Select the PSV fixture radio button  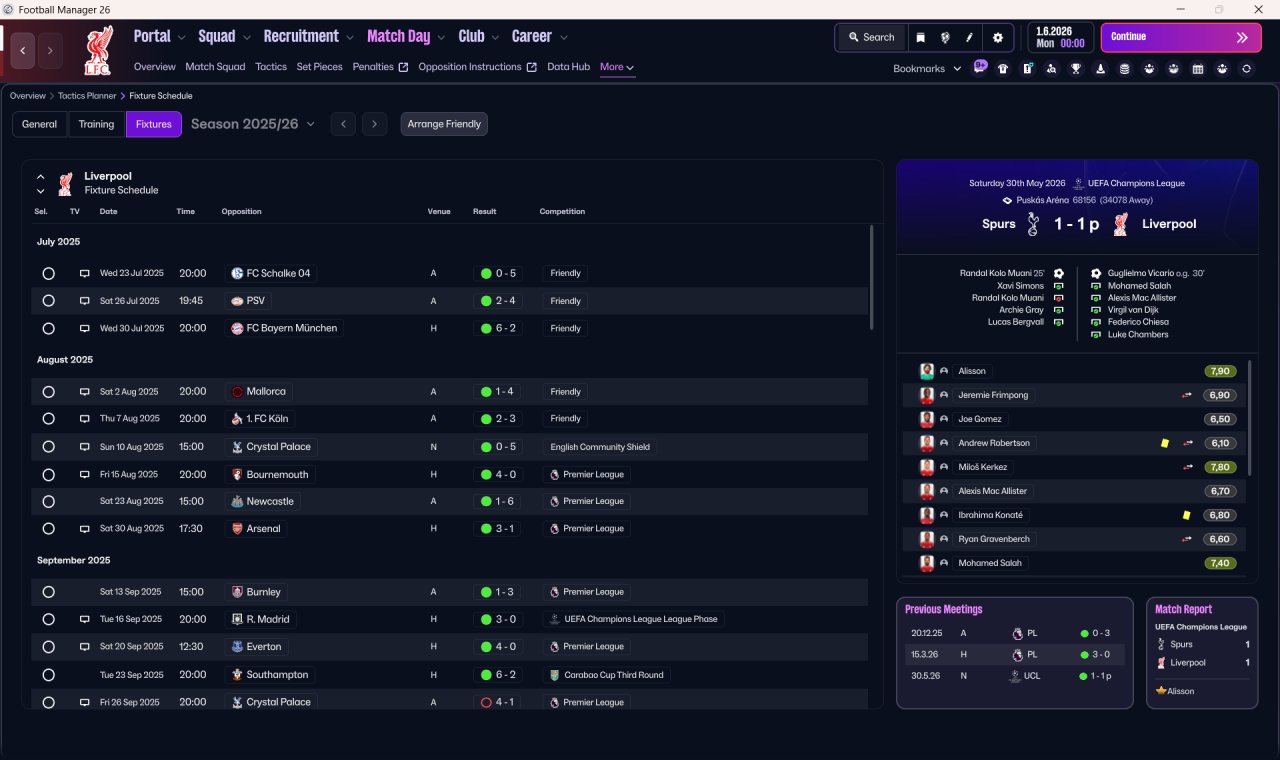click(x=48, y=301)
